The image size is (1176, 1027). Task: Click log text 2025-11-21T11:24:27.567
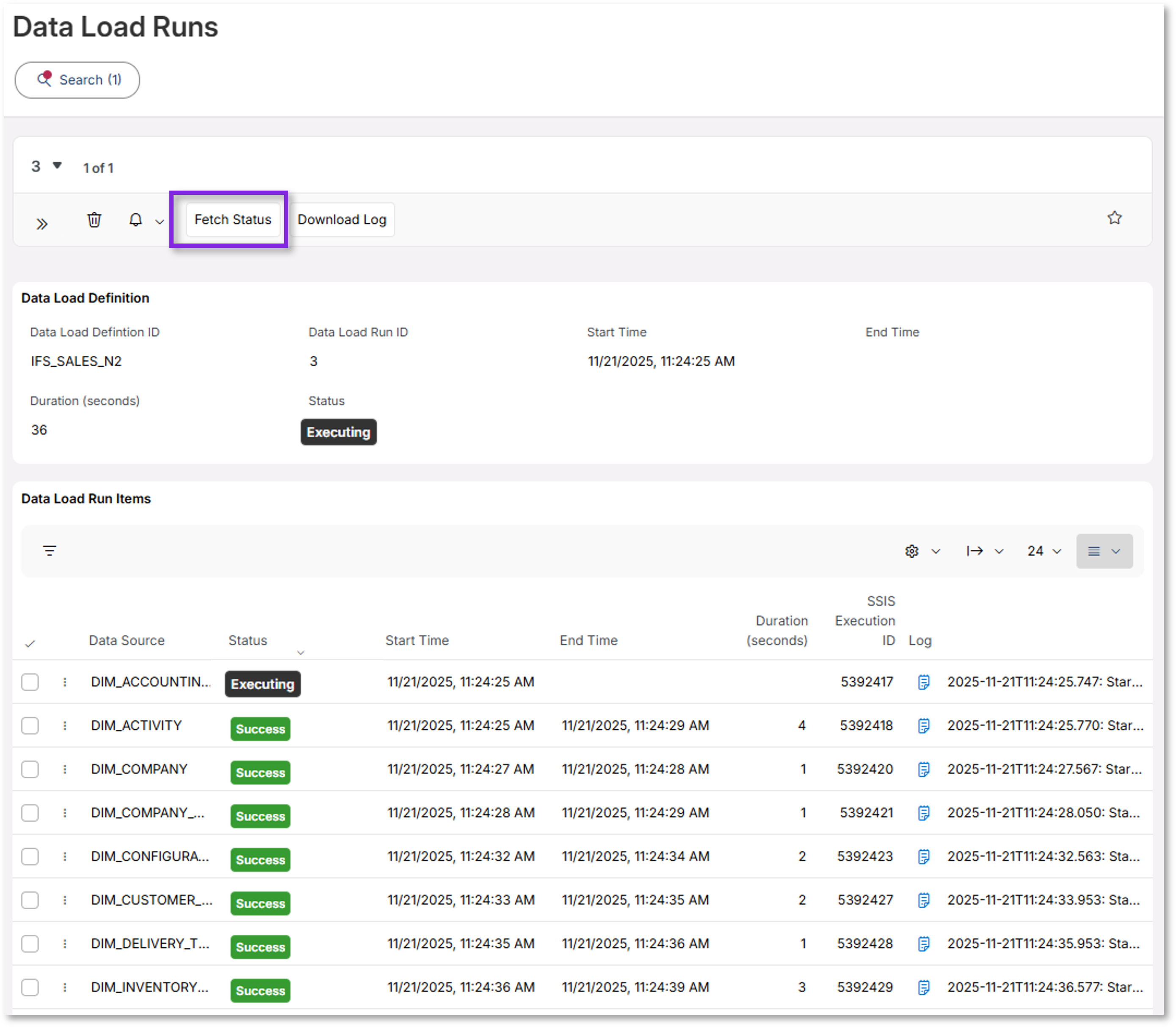click(1043, 769)
